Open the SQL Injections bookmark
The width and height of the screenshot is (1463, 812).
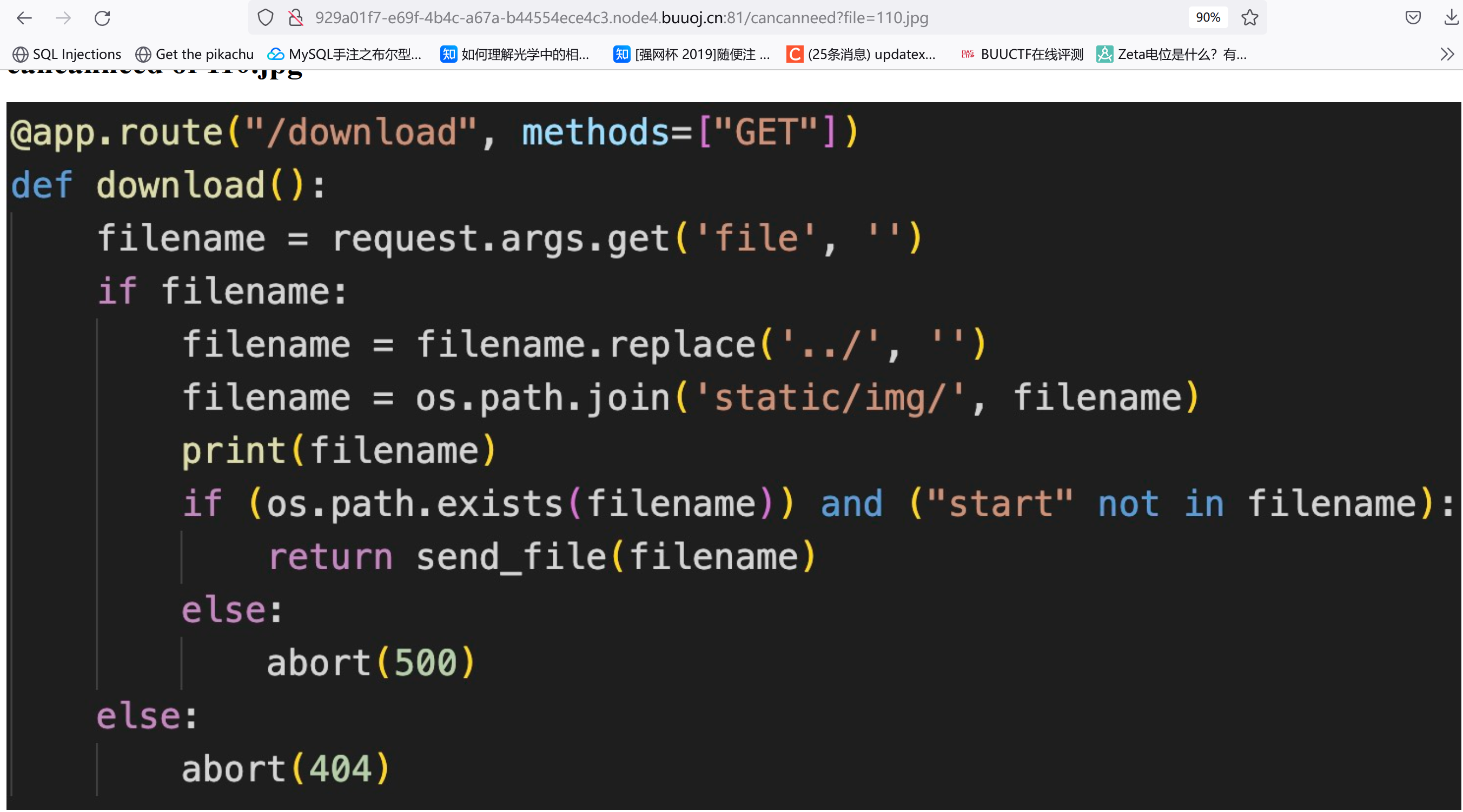tap(67, 55)
